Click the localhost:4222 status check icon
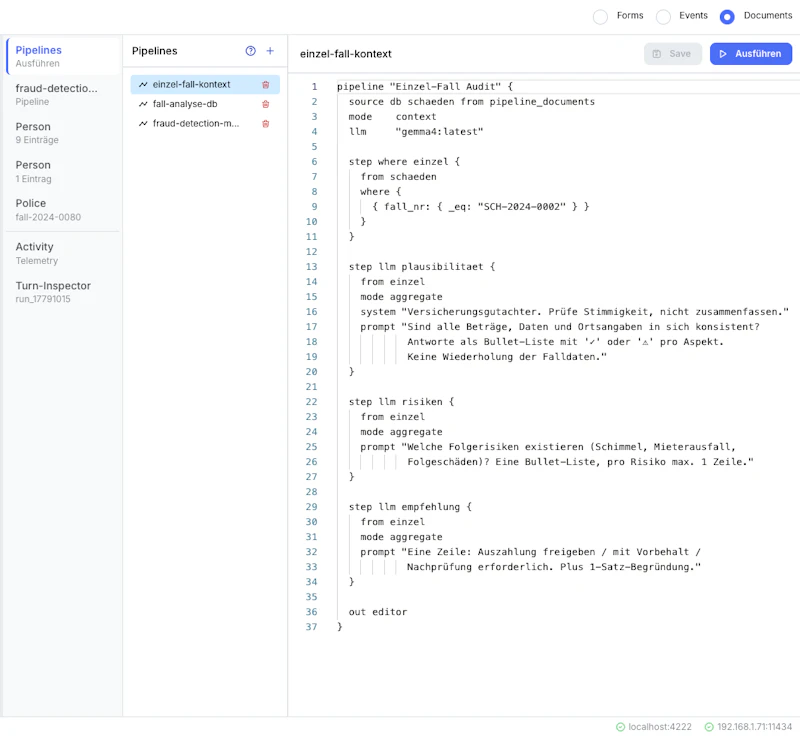This screenshot has width=800, height=736. 620,726
